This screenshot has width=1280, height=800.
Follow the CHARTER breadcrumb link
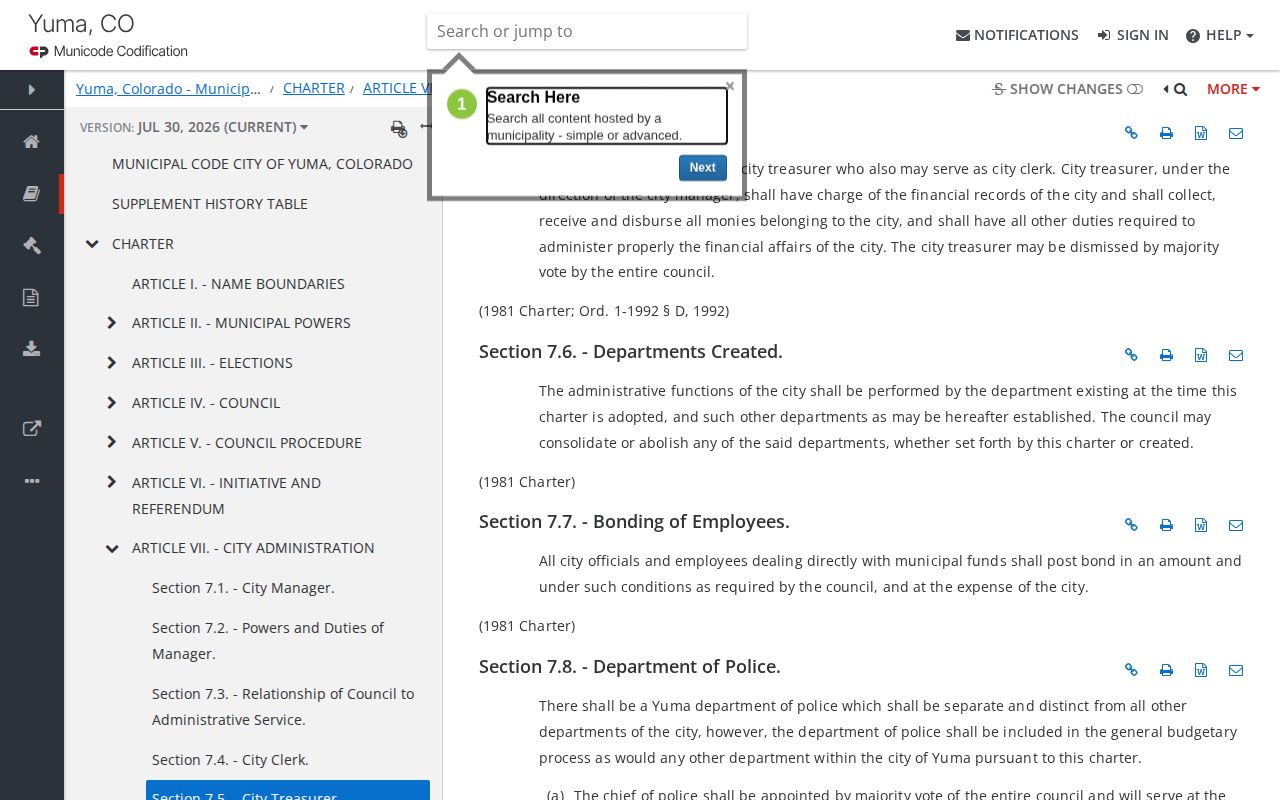click(x=314, y=88)
